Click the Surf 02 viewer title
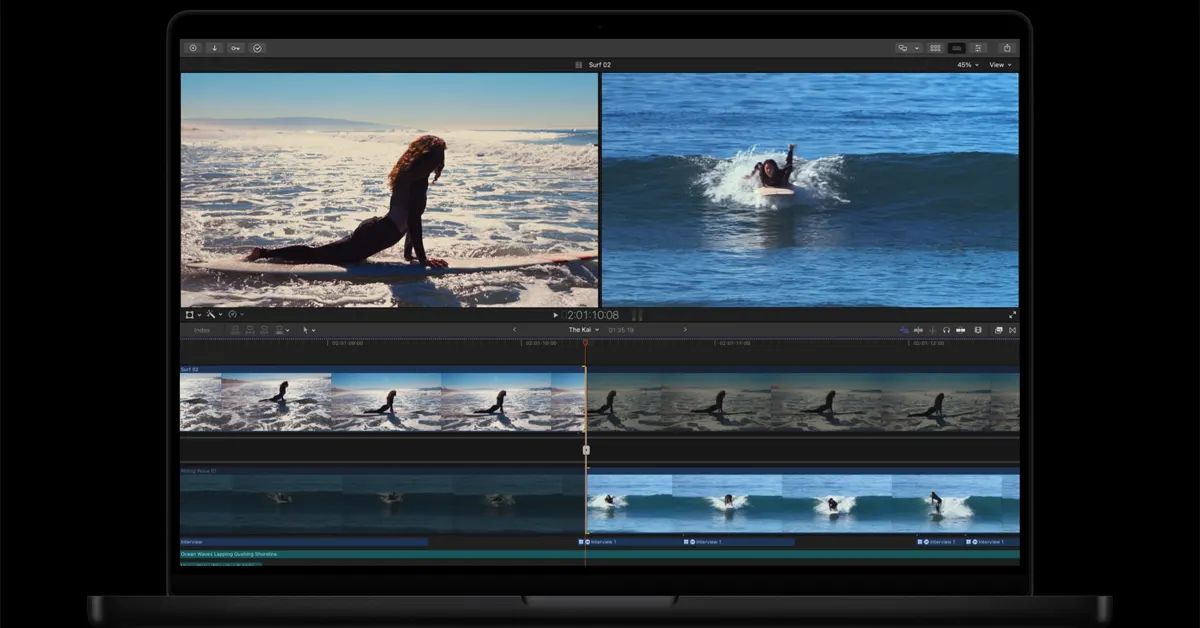This screenshot has height=628, width=1200. click(x=600, y=65)
